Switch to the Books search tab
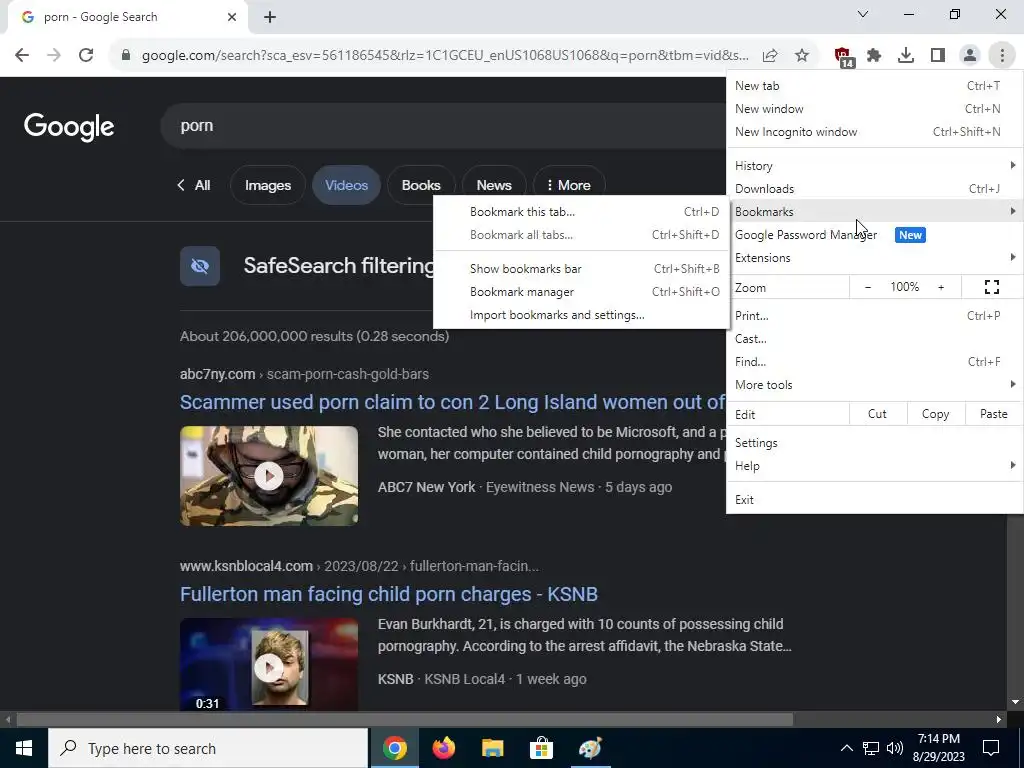The image size is (1024, 768). [421, 185]
